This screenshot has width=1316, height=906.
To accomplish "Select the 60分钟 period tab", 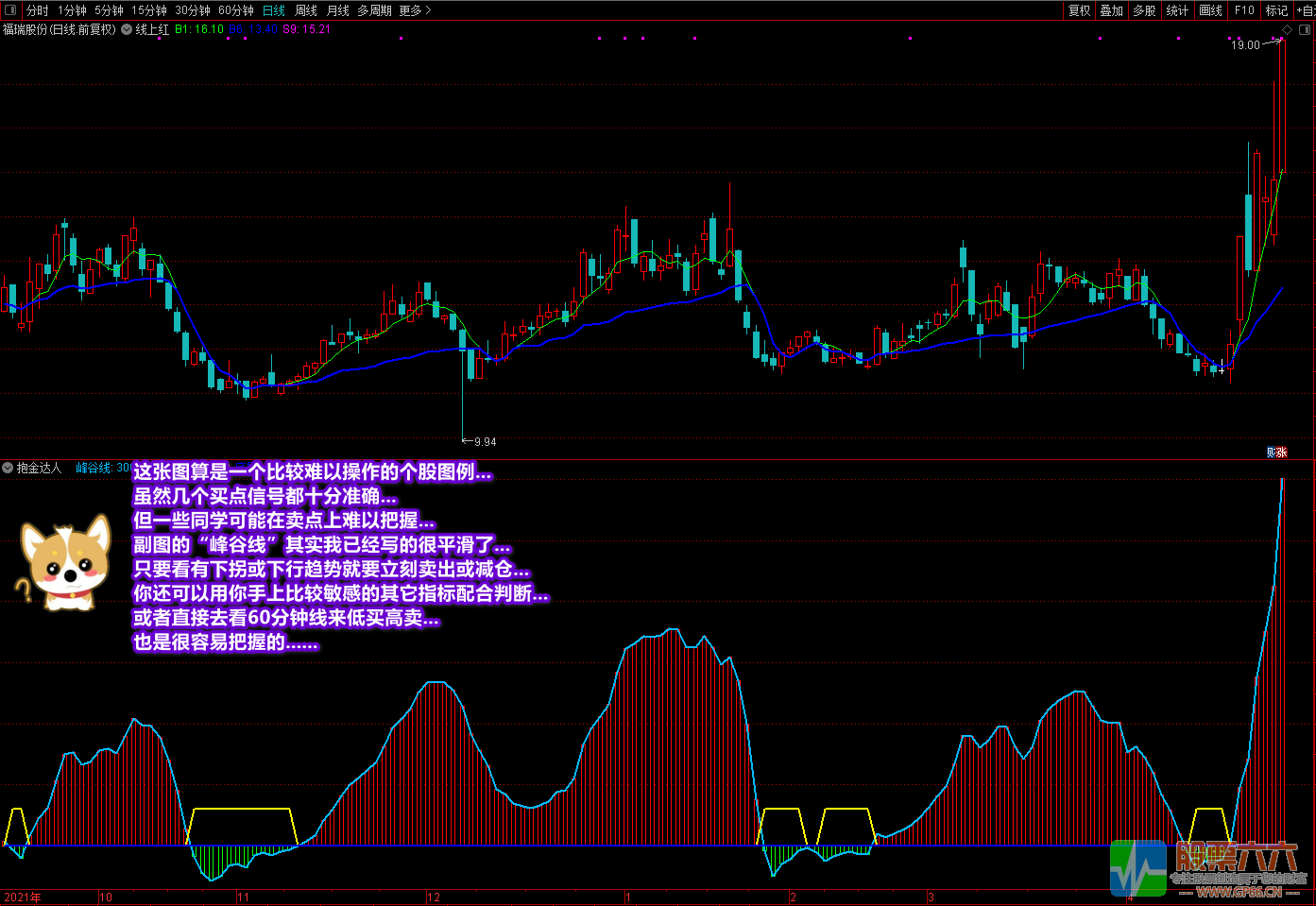I will click(235, 10).
